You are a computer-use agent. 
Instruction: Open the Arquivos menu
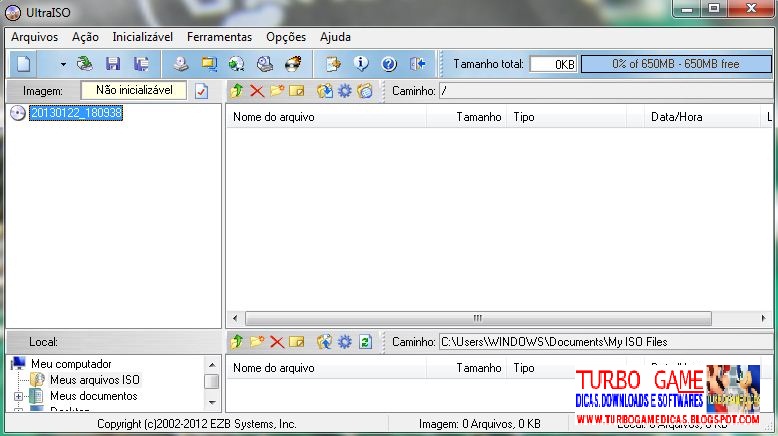pos(34,37)
